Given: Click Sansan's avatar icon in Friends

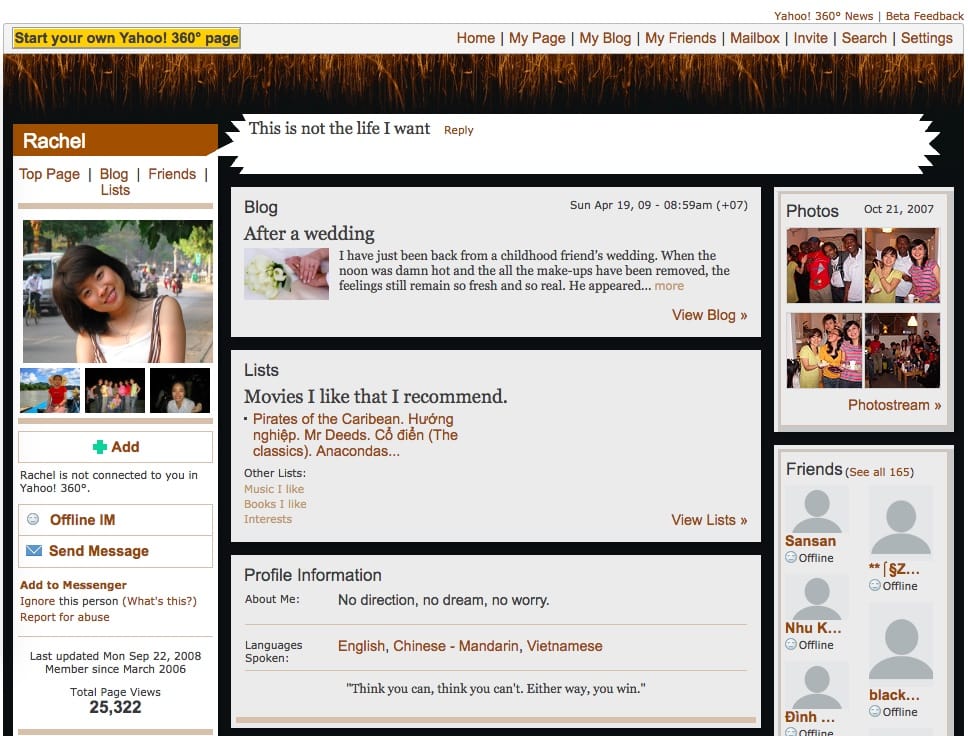Looking at the screenshot, I should coord(816,510).
